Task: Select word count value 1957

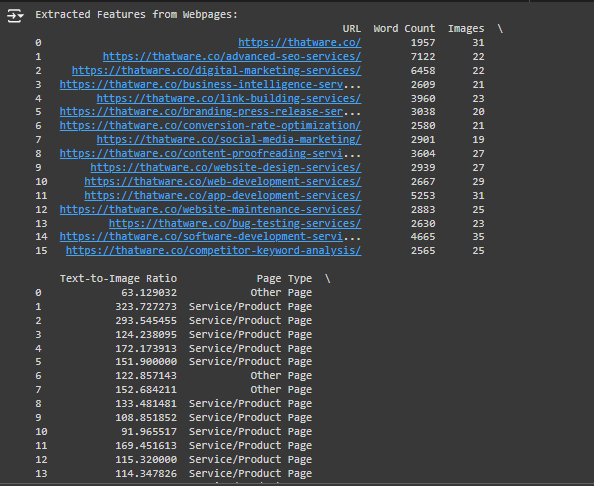Action: coord(423,43)
